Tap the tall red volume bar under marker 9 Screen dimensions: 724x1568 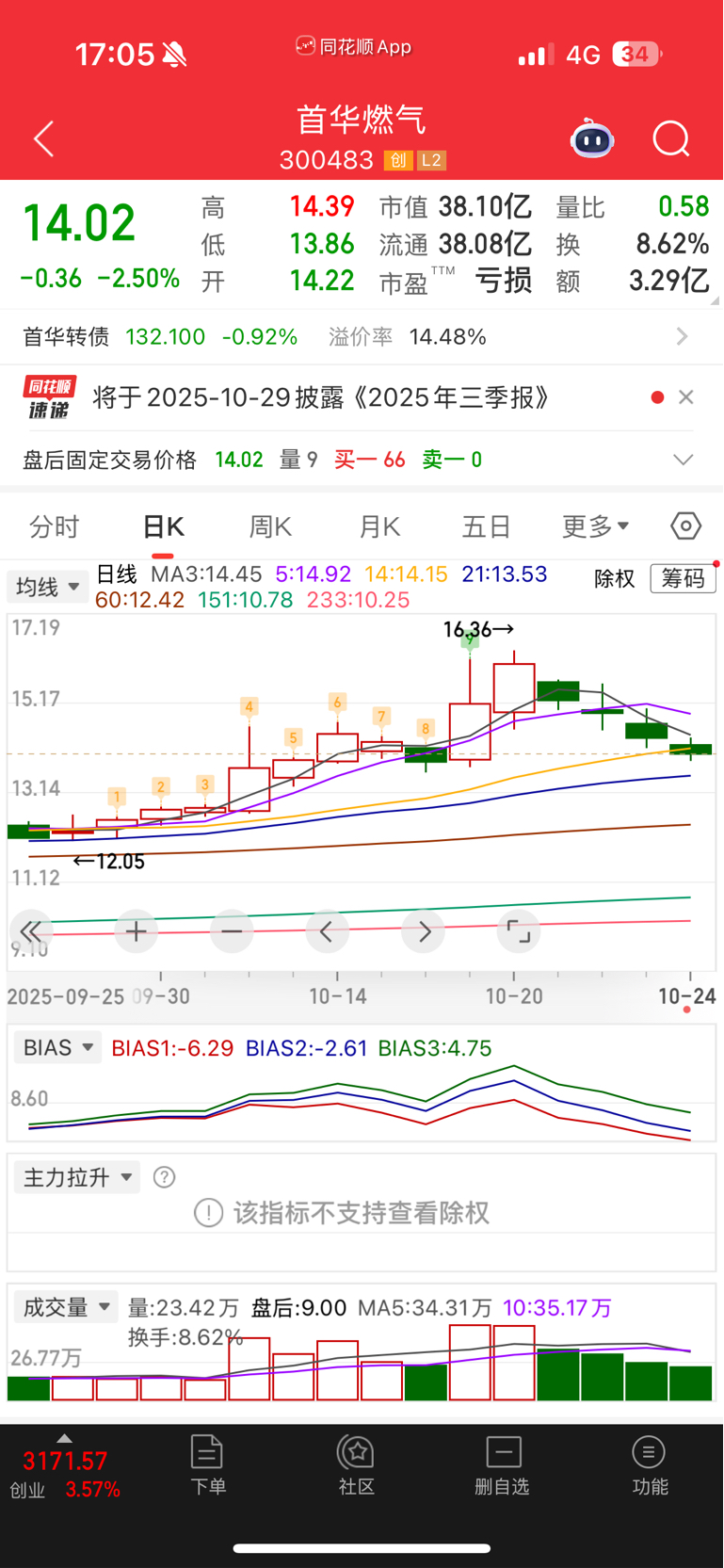tap(470, 1362)
